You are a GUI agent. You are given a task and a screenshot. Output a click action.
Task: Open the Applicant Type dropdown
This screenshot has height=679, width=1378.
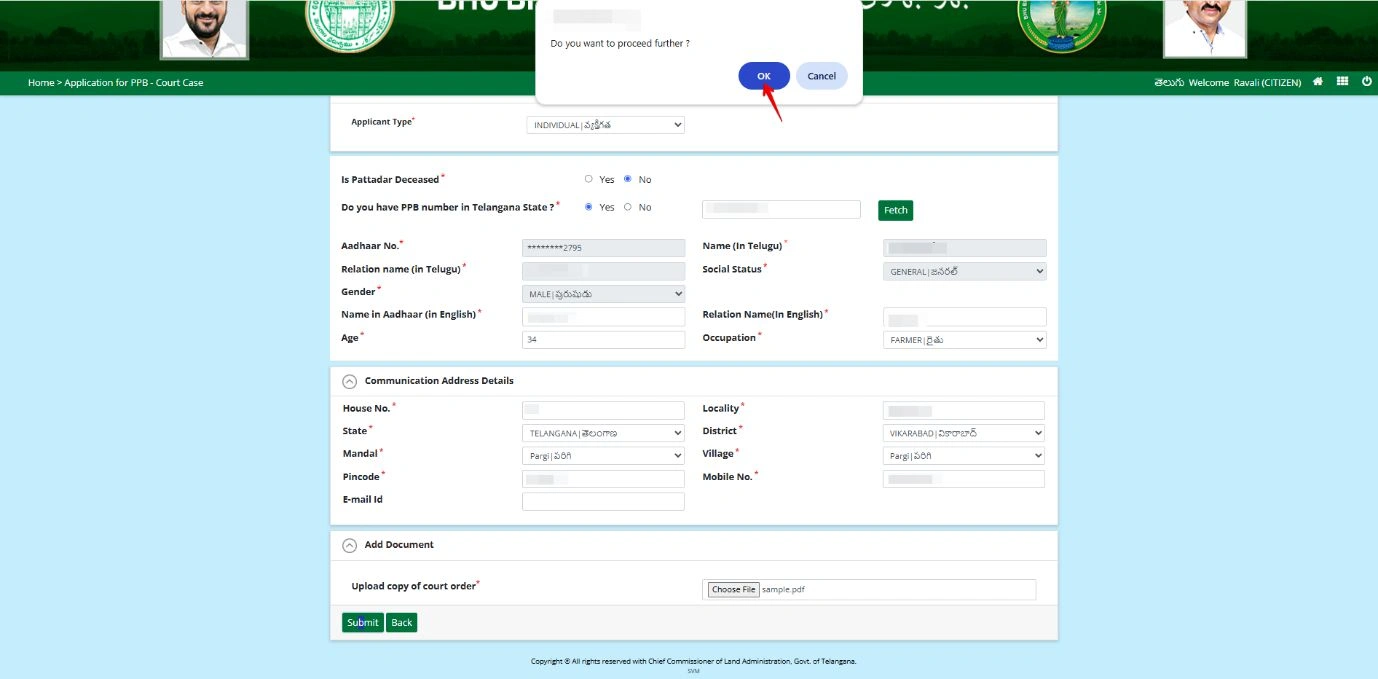605,125
